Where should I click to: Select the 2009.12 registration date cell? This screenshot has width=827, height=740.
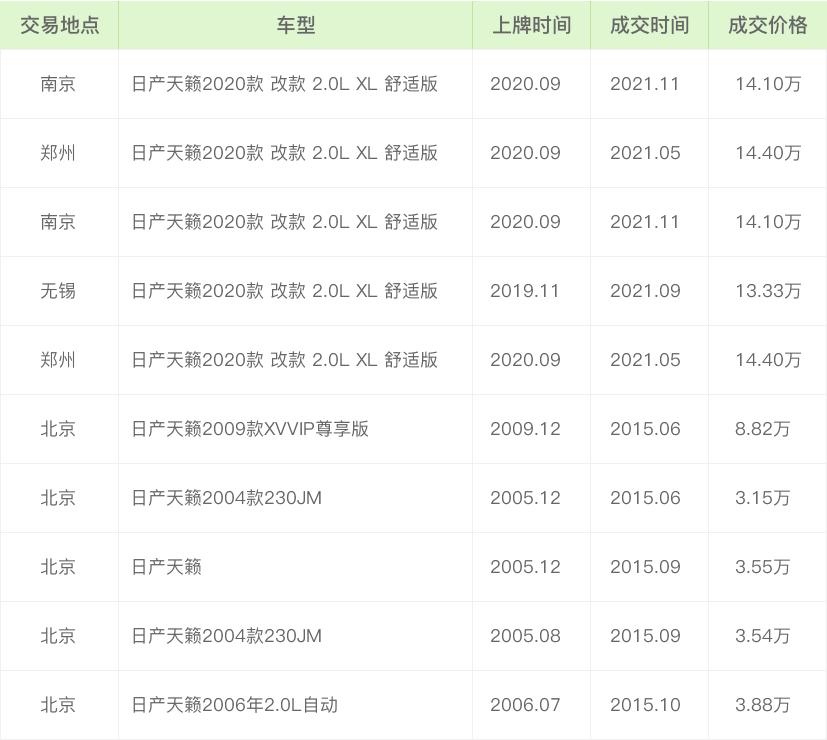click(525, 429)
